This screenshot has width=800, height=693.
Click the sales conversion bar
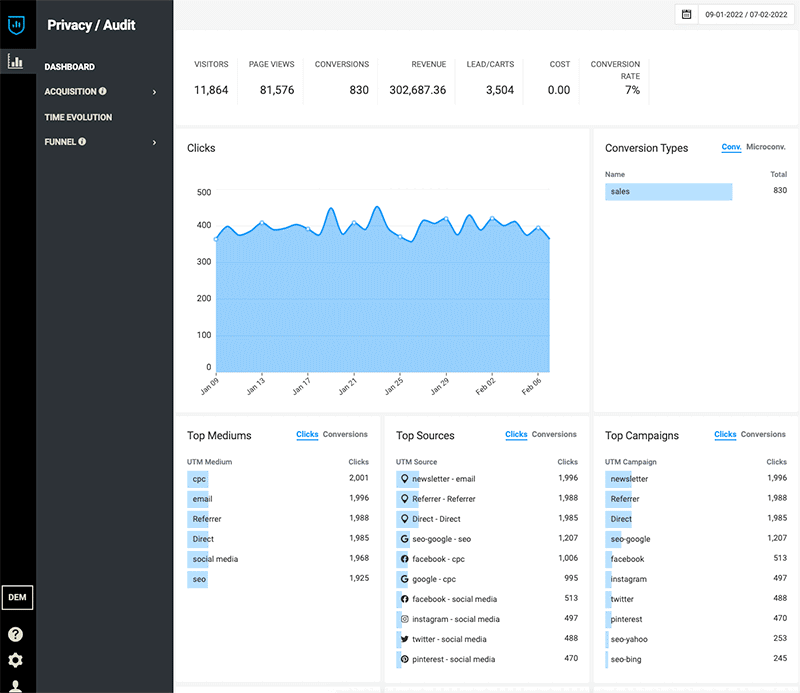point(668,191)
